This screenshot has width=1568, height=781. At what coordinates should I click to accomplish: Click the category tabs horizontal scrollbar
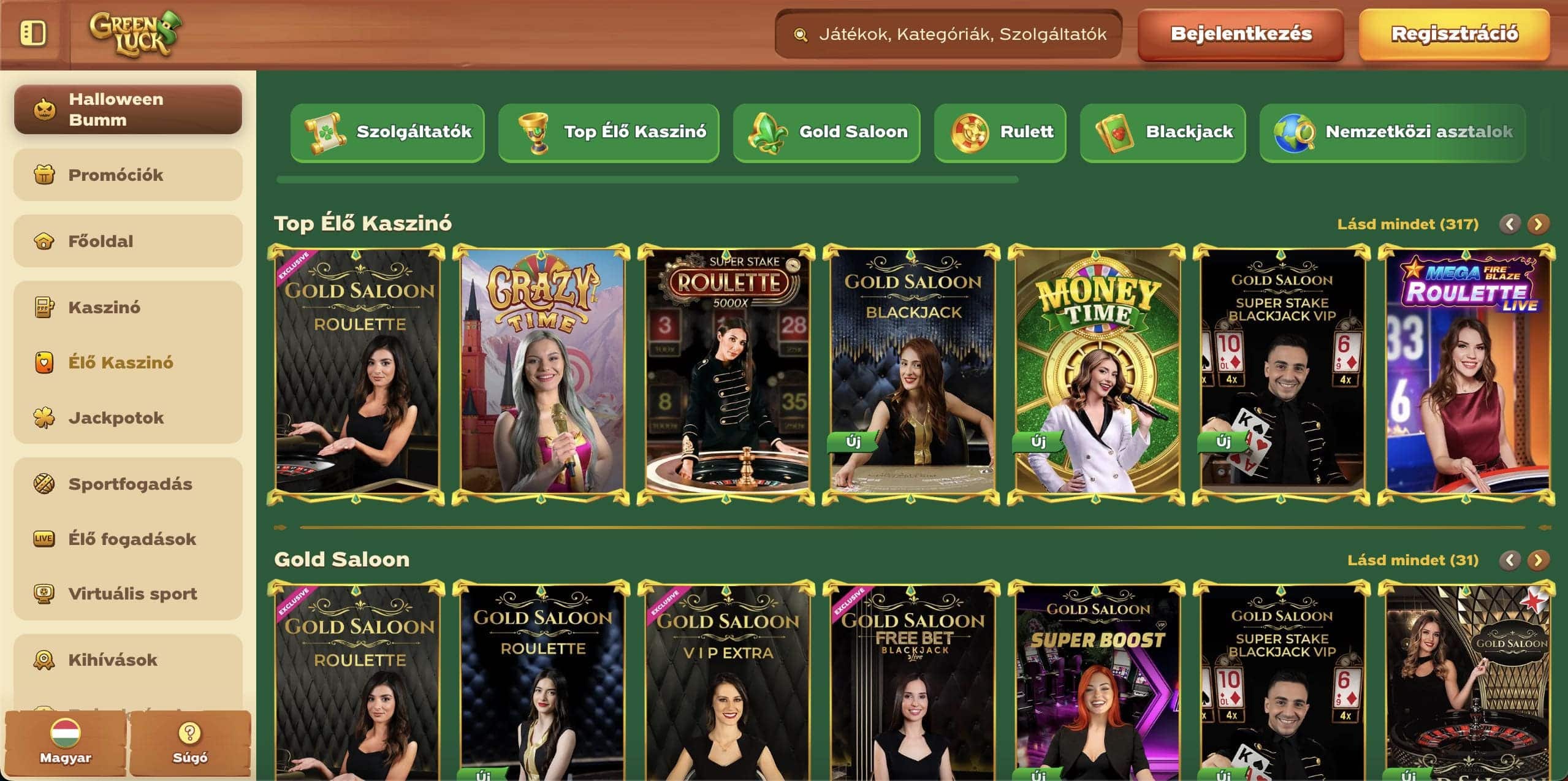pos(647,180)
